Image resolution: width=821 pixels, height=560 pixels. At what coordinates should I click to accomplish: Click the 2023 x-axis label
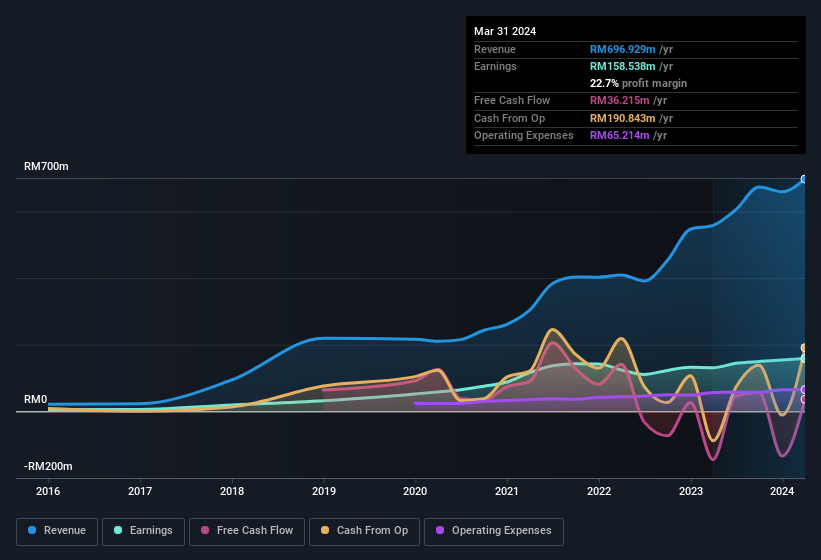pos(691,491)
